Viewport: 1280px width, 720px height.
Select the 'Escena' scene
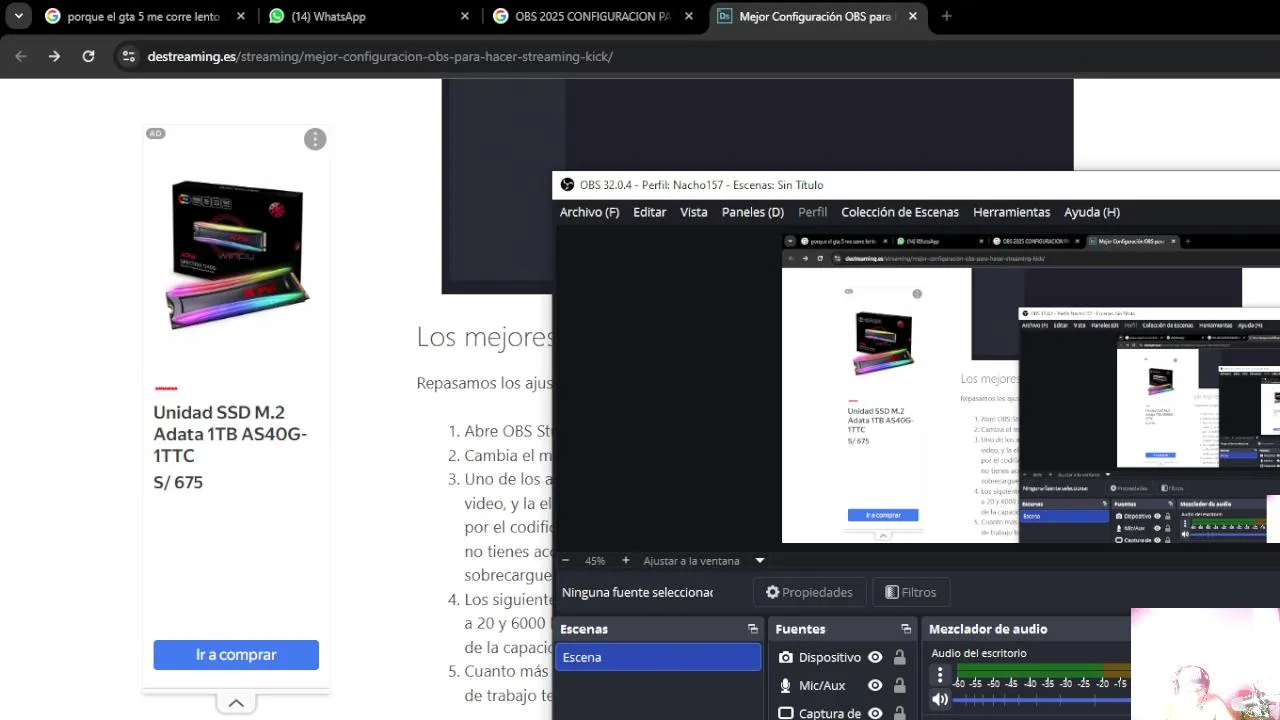(x=658, y=657)
